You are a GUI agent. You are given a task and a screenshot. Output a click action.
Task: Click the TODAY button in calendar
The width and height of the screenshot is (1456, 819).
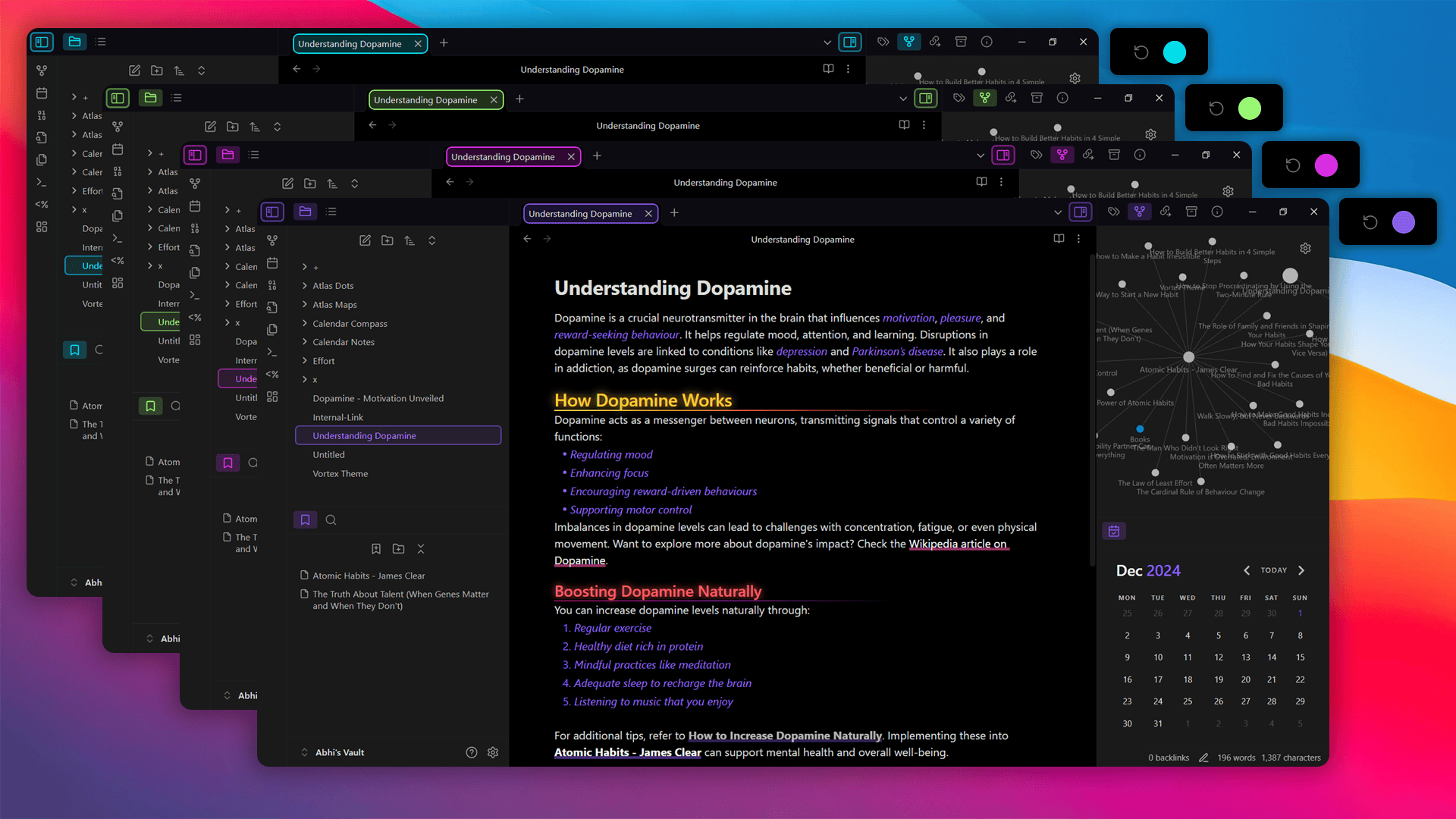[x=1274, y=570]
